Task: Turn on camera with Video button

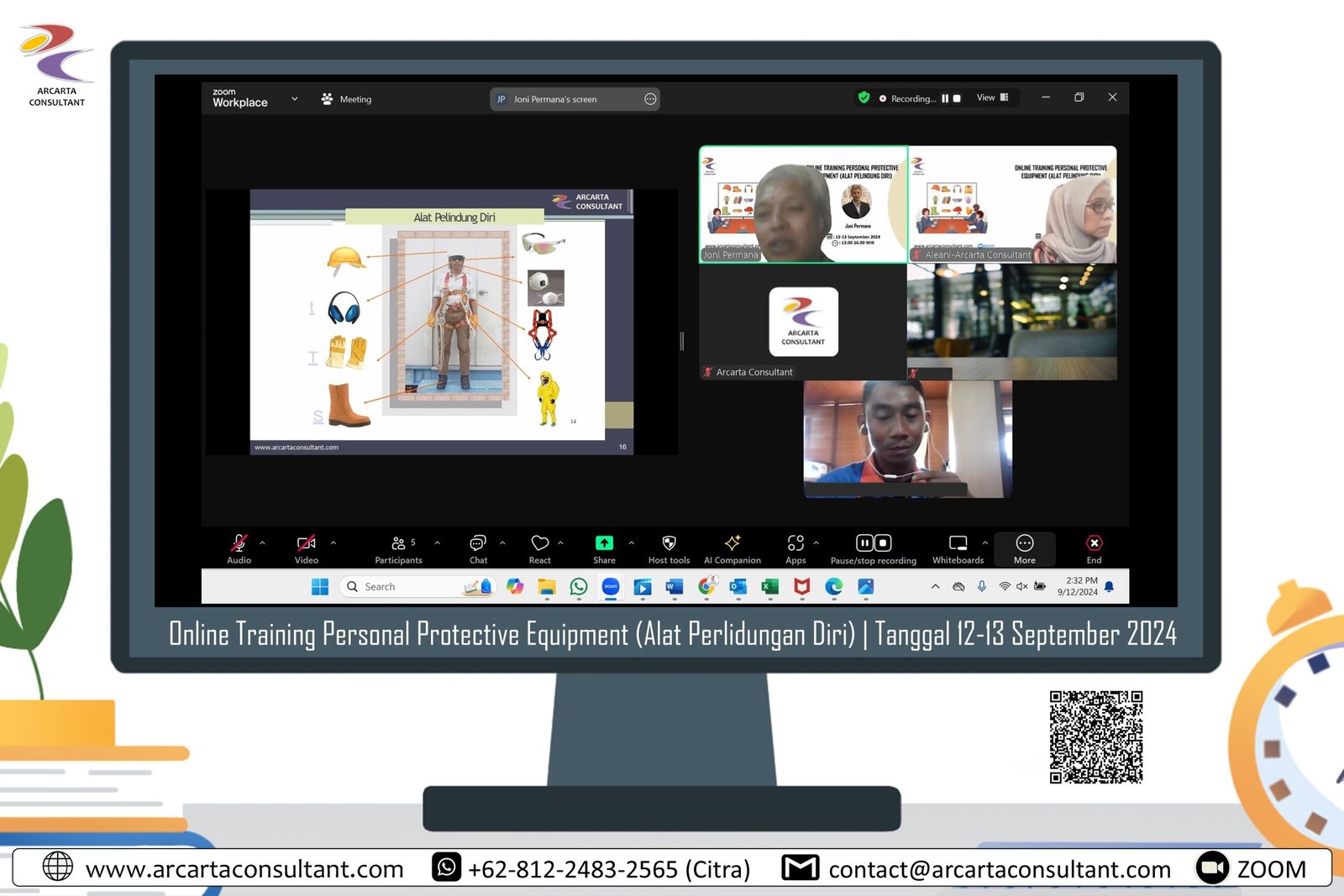Action: 307,544
